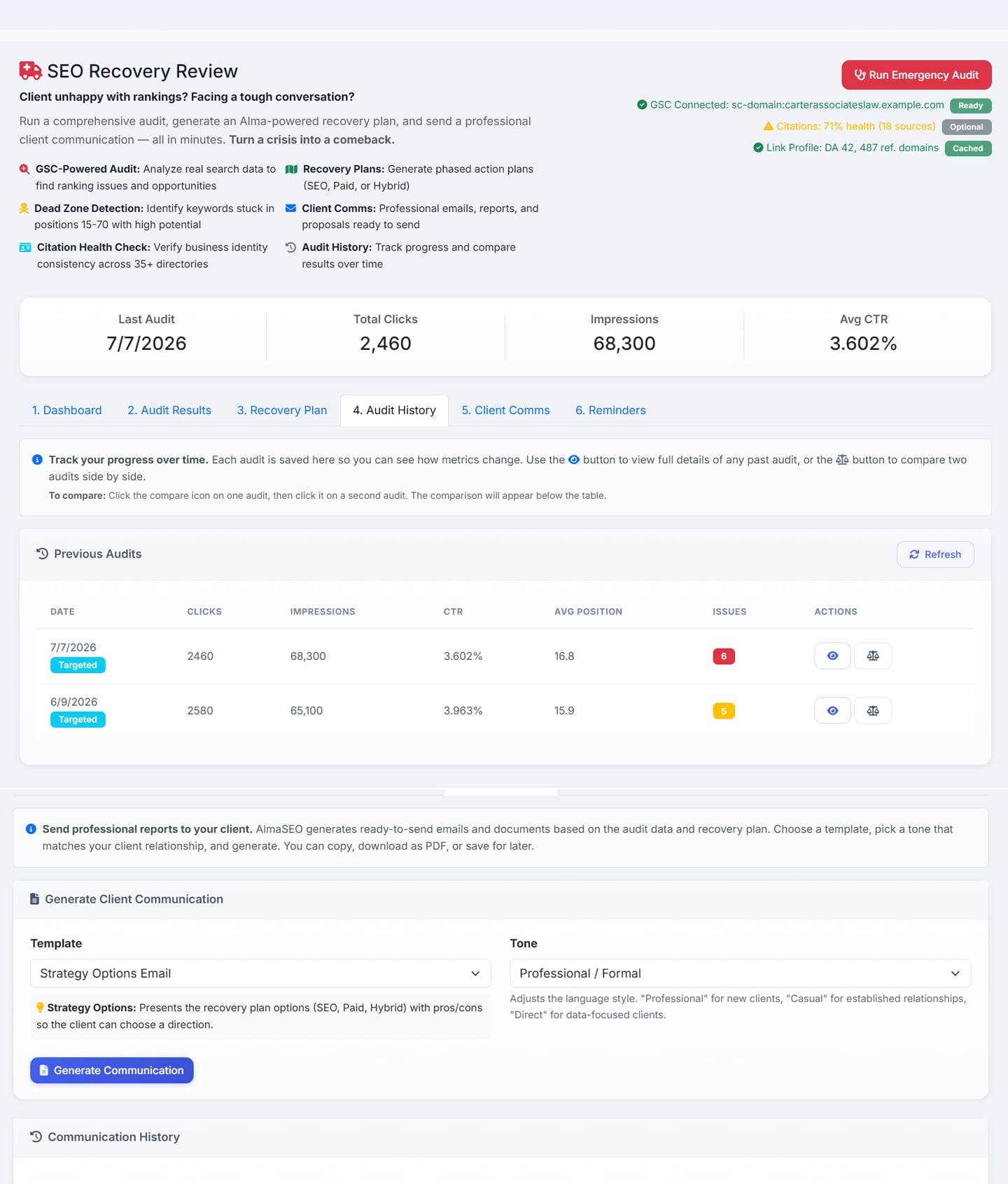This screenshot has width=1008, height=1184.
Task: Click the Last Audit 7/7/2026 summary value
Action: [146, 344]
